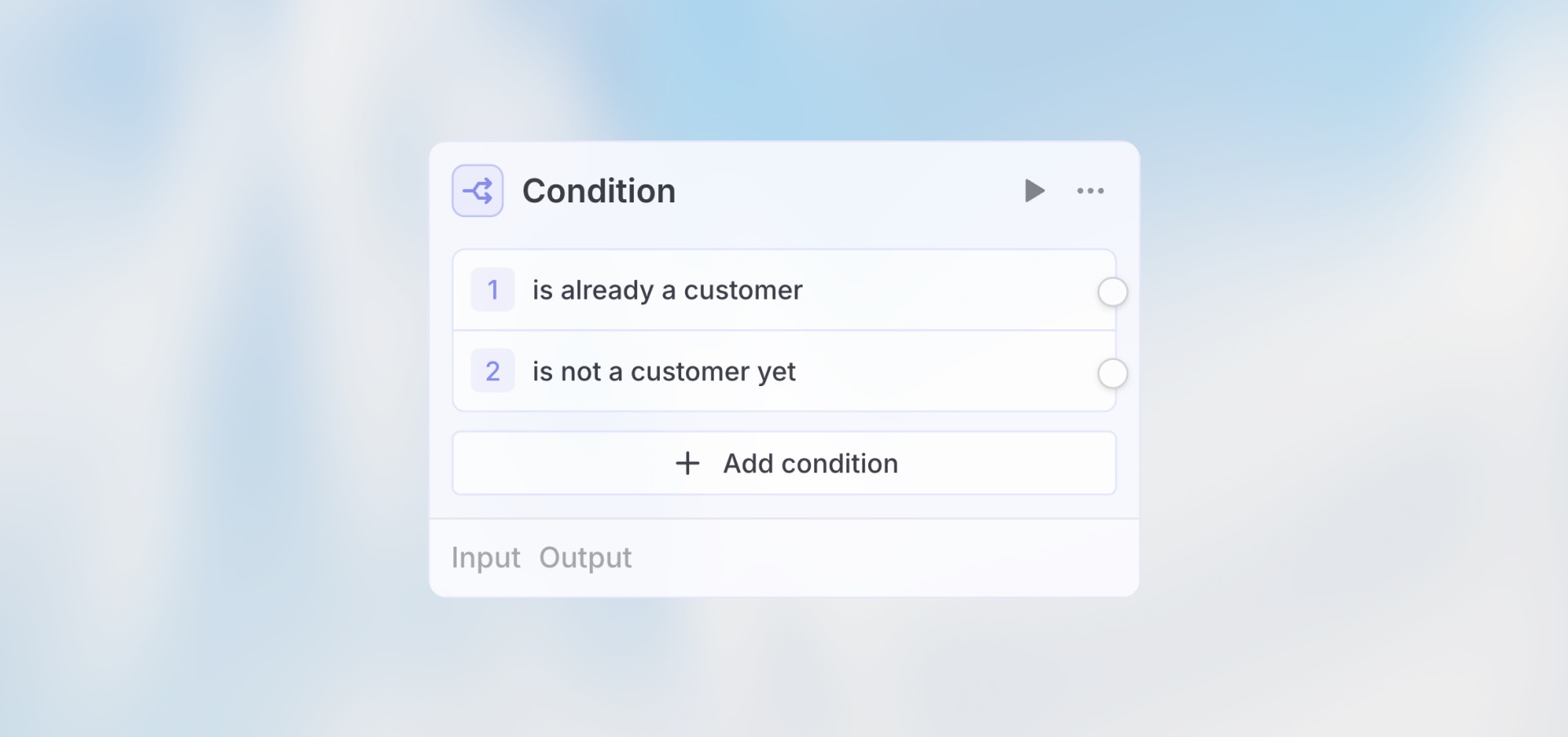Open the node actions via ellipsis
The width and height of the screenshot is (1568, 737).
click(1092, 190)
